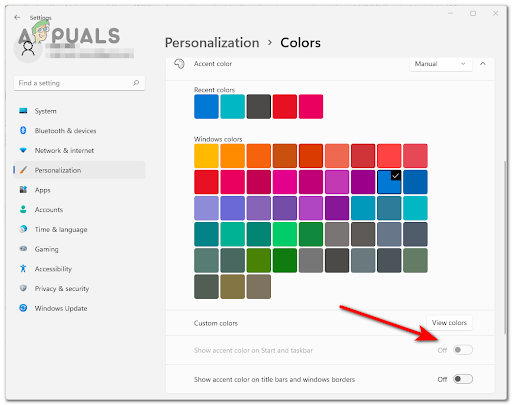512x405 pixels.
Task: Open System via its monitor icon
Action: click(23, 111)
